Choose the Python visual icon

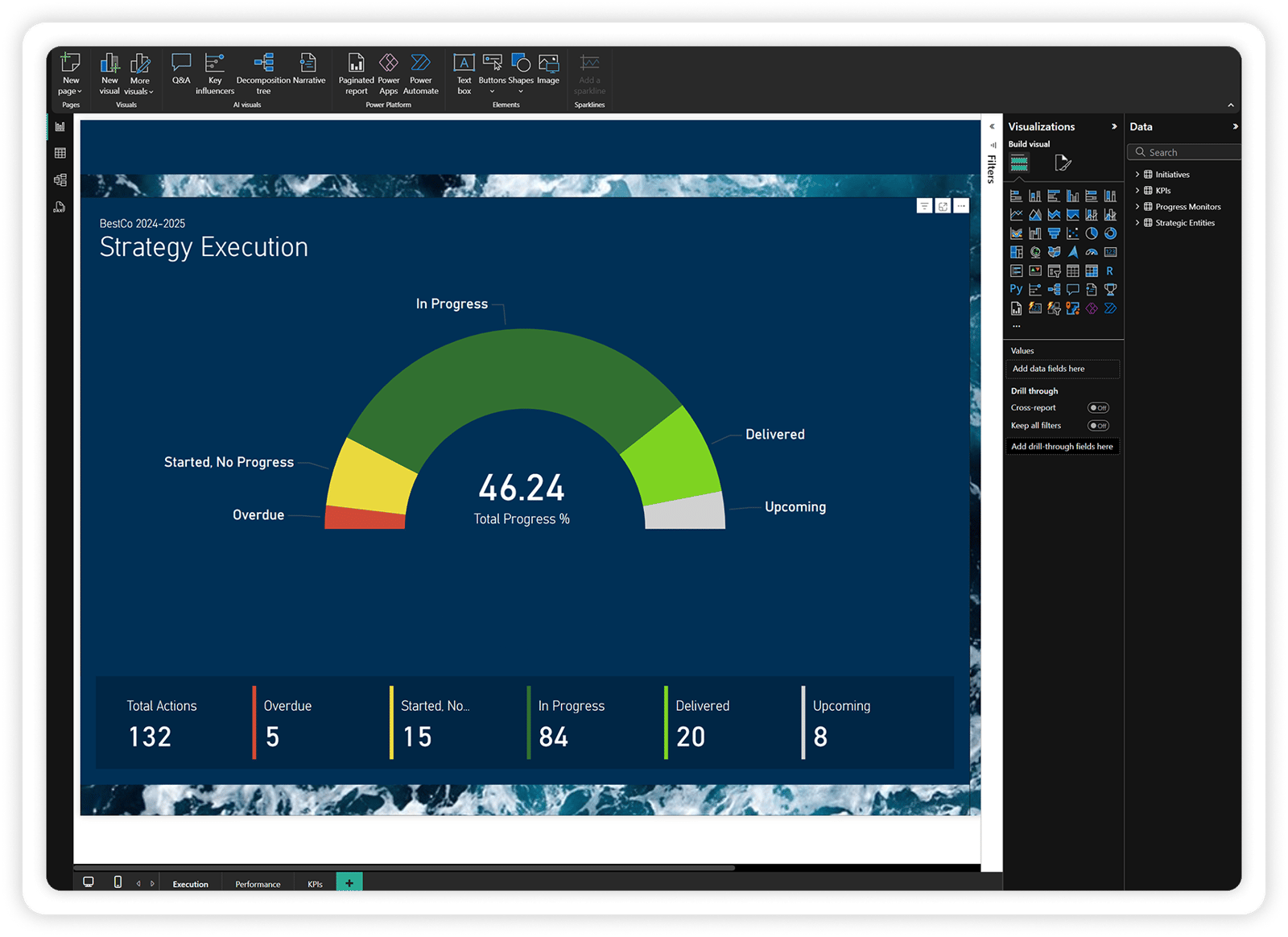pyautogui.click(x=1016, y=290)
